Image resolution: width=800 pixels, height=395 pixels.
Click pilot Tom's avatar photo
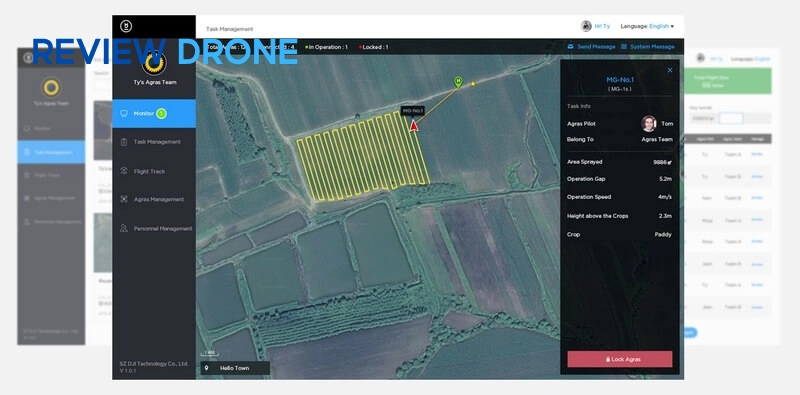(648, 124)
